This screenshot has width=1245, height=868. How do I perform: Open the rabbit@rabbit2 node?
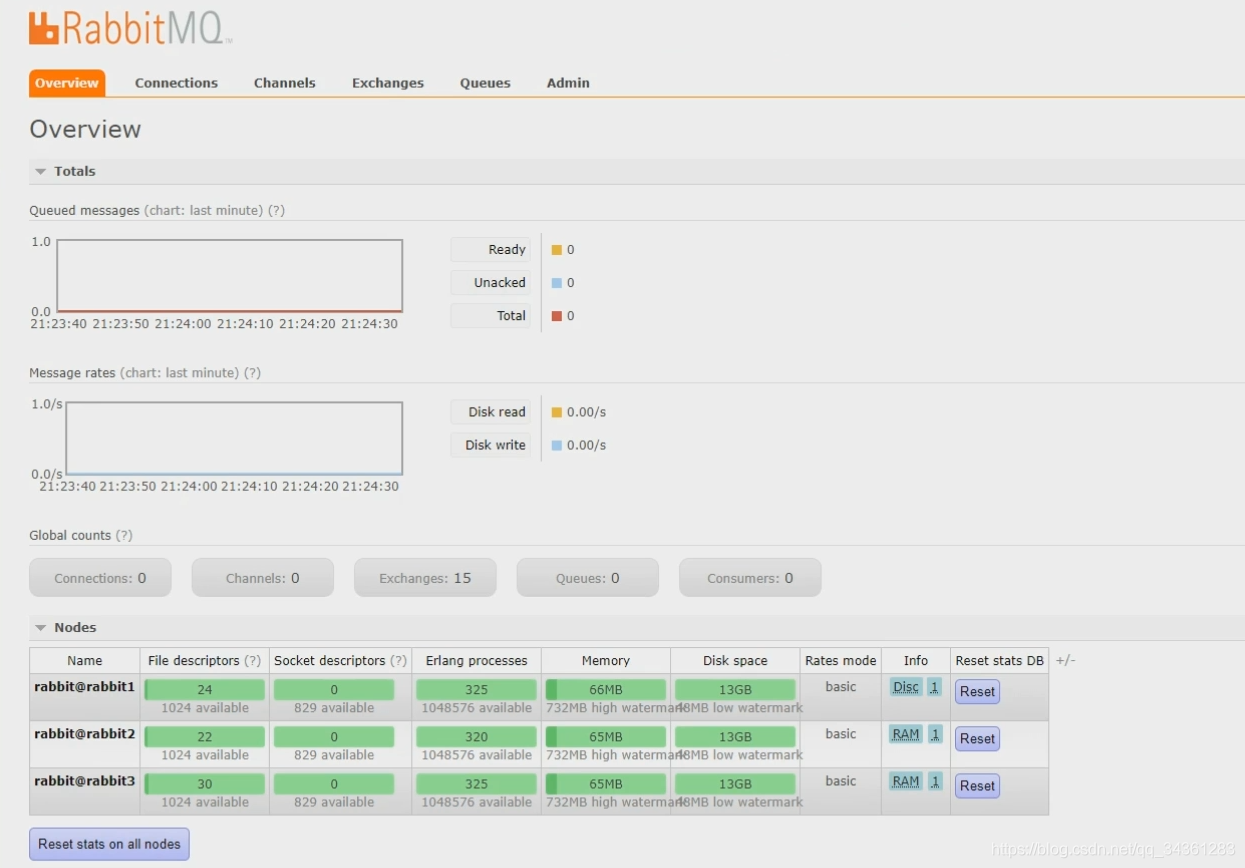(84, 734)
